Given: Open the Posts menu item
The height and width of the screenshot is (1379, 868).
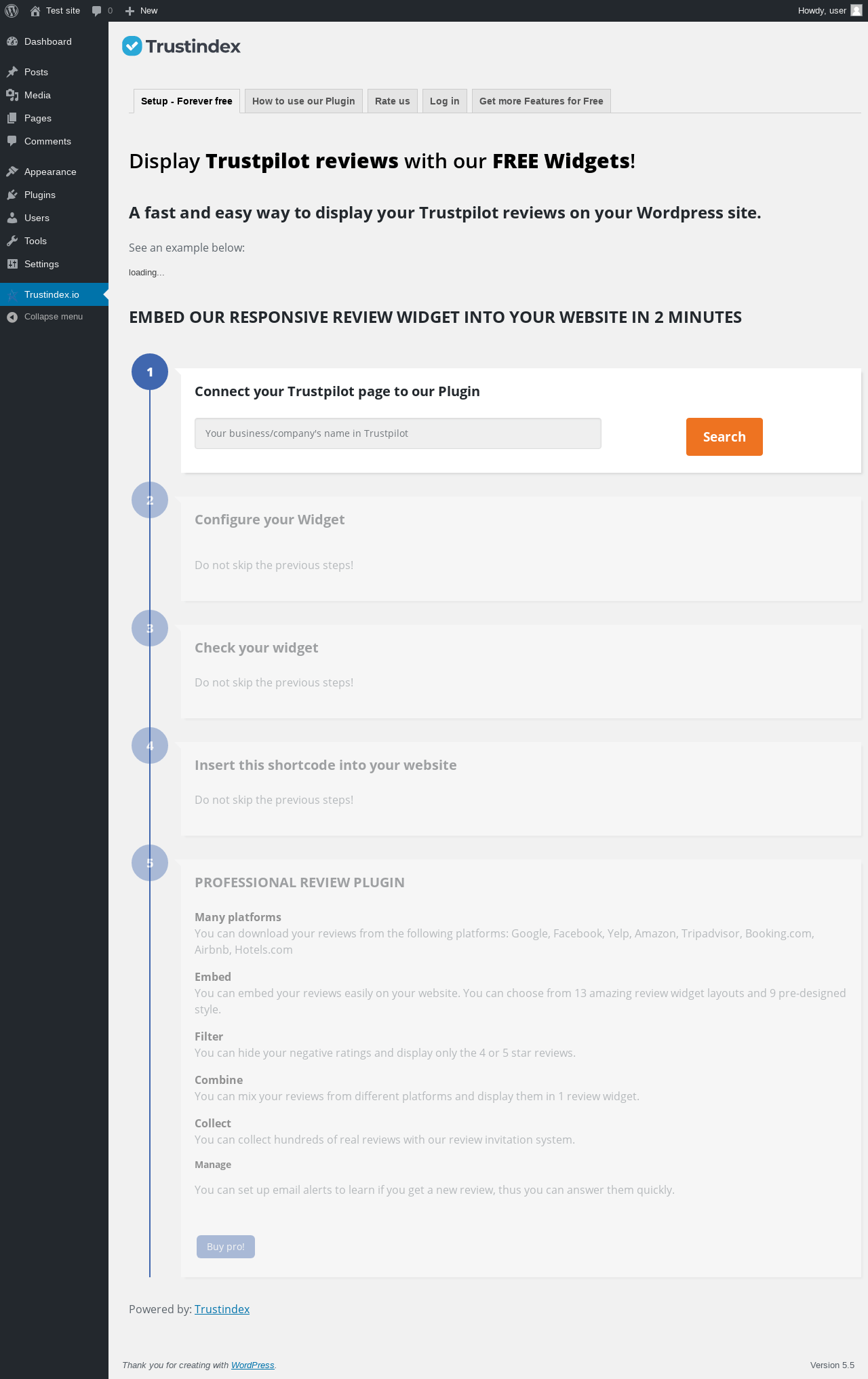Looking at the screenshot, I should point(54,72).
